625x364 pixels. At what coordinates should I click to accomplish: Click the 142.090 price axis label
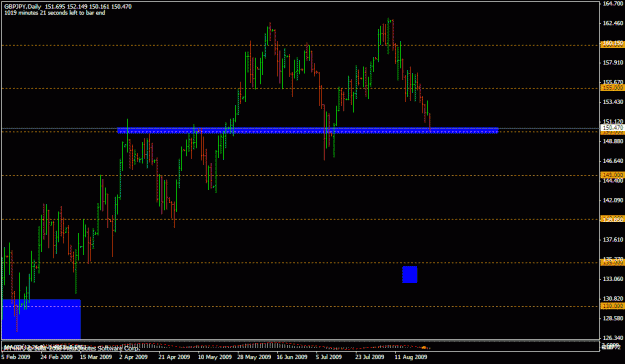pos(613,200)
